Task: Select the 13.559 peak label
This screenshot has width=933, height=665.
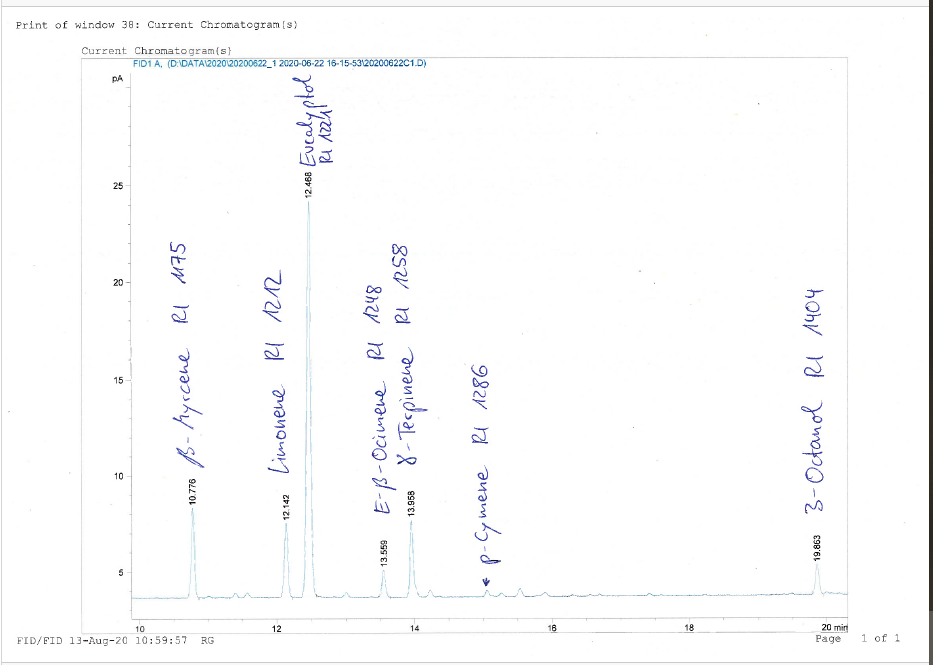Action: (383, 552)
